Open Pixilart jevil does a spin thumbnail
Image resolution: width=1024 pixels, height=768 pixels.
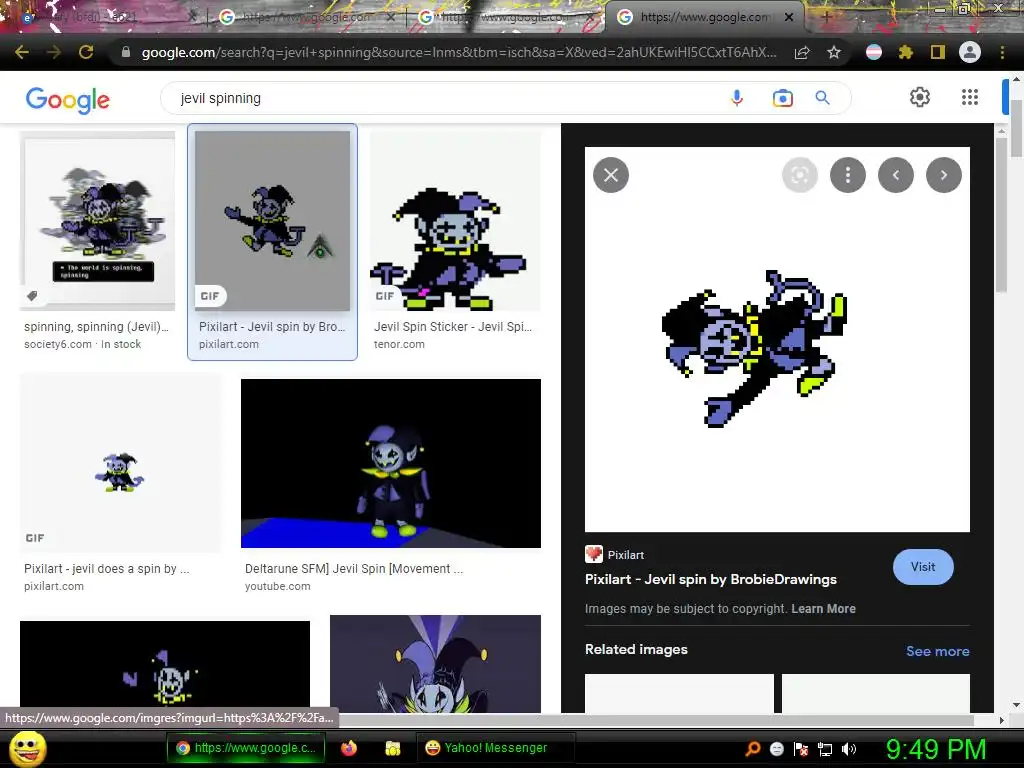click(x=120, y=463)
